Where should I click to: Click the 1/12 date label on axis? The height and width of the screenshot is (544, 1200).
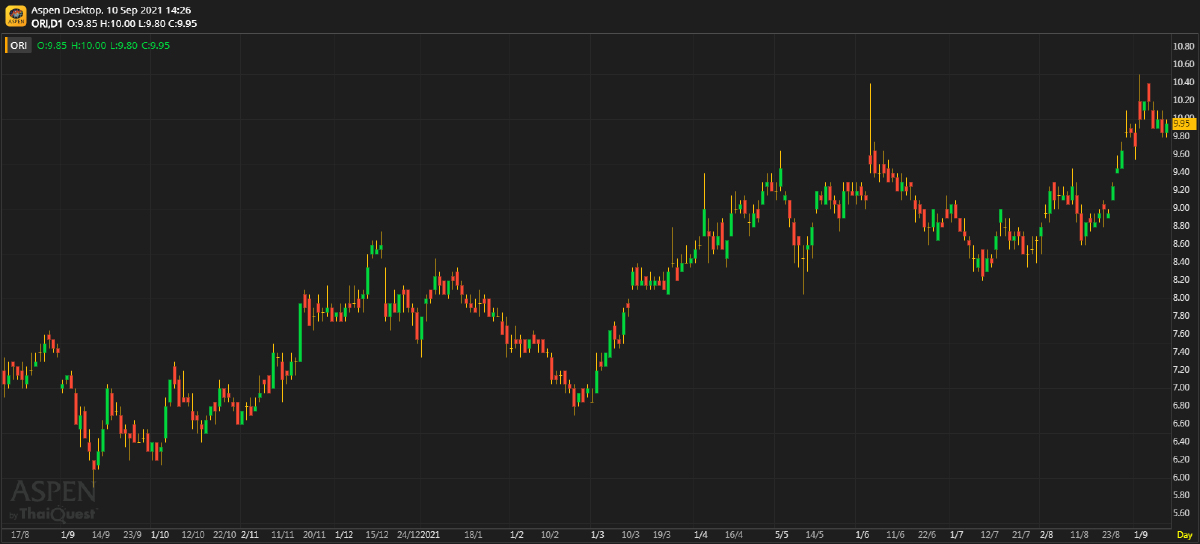click(x=345, y=535)
